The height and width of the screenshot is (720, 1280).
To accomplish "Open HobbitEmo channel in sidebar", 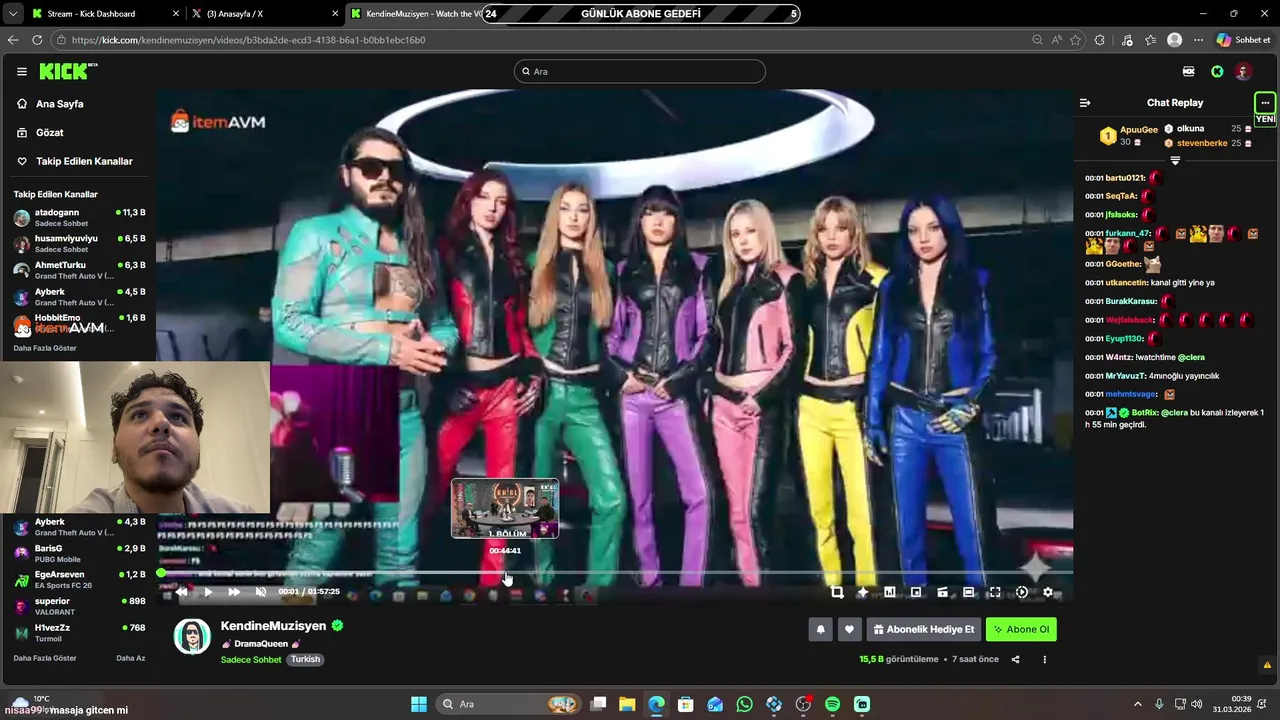I will [78, 323].
